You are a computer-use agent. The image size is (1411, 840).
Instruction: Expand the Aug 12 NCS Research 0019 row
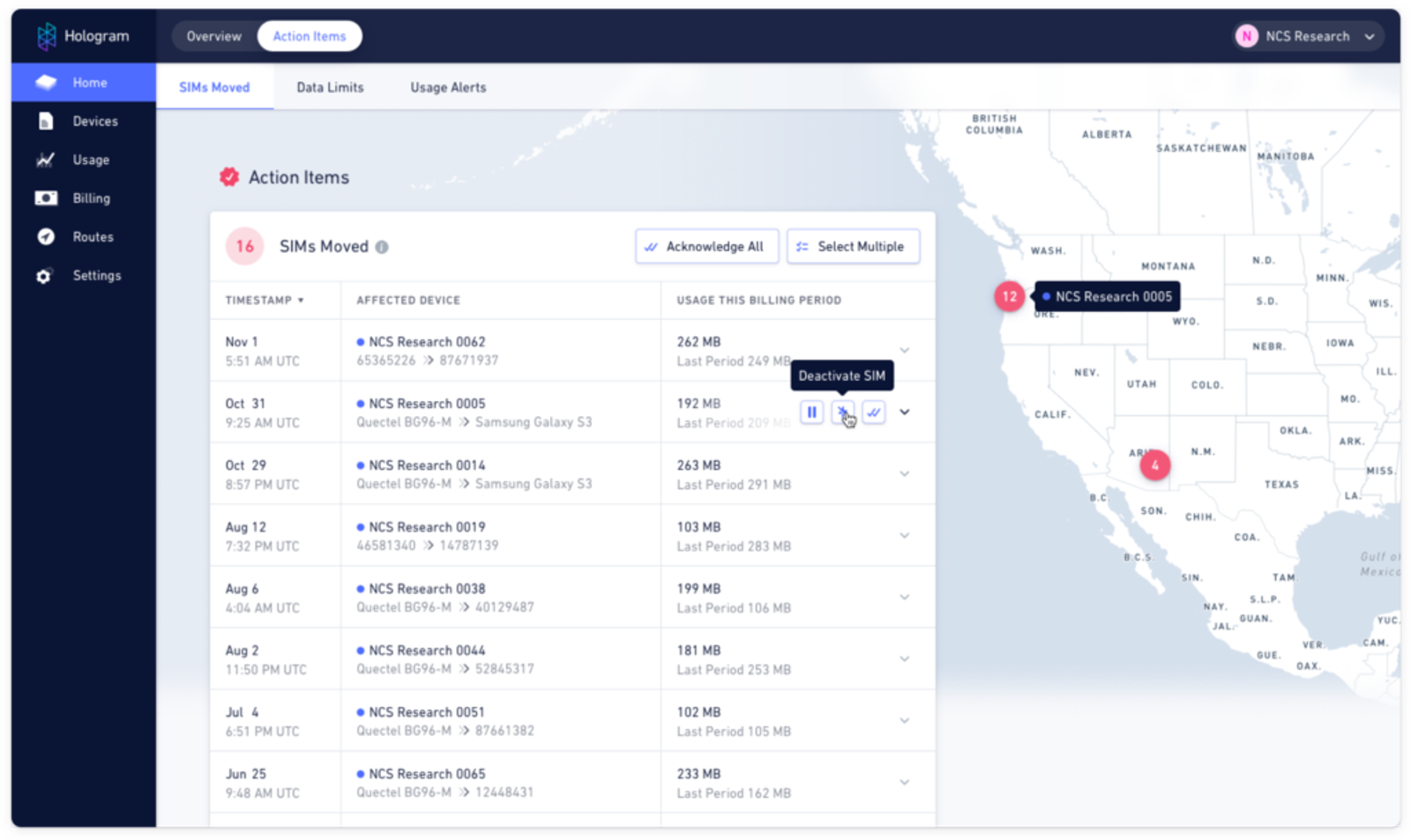(x=905, y=536)
